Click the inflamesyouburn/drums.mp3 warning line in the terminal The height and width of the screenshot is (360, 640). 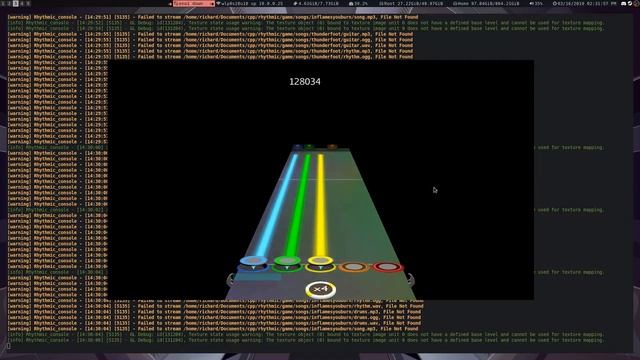point(214,311)
